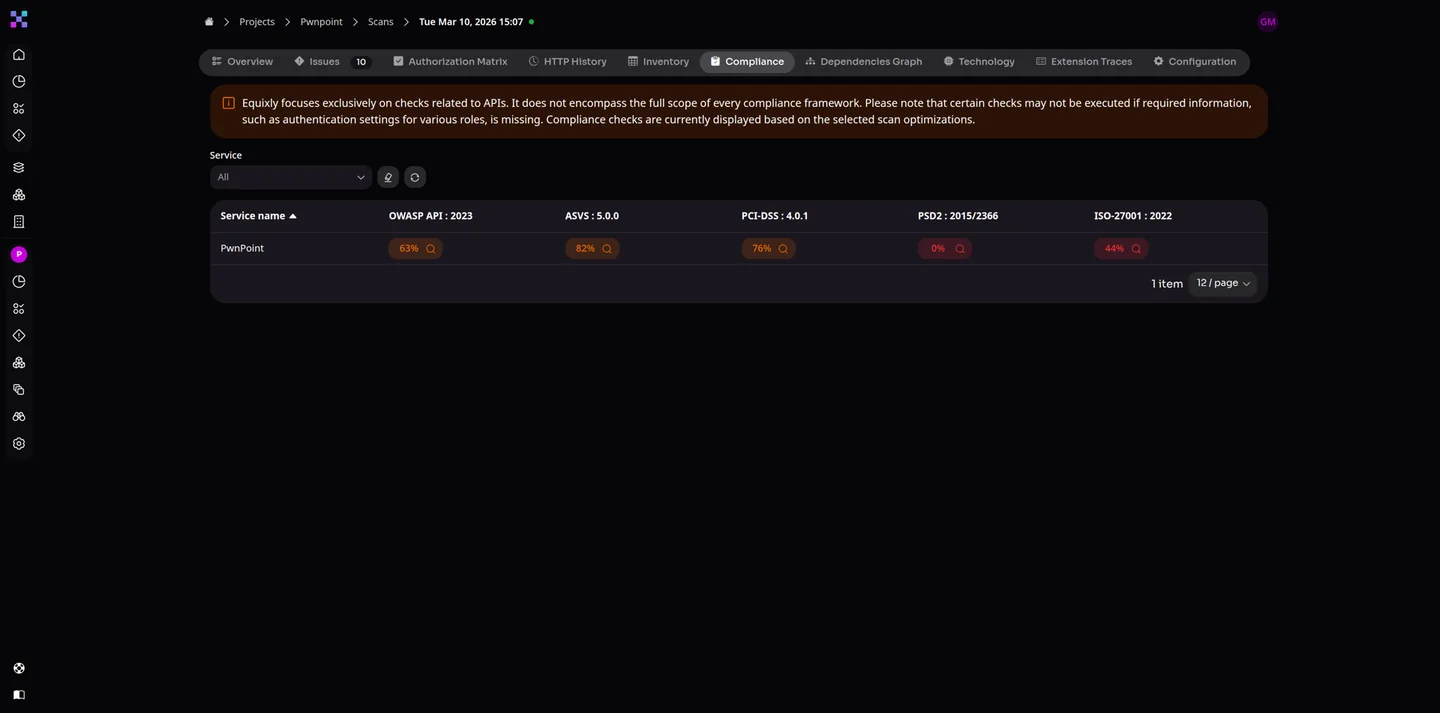Open the GM user avatar menu
The height and width of the screenshot is (713, 1440).
(x=1267, y=21)
